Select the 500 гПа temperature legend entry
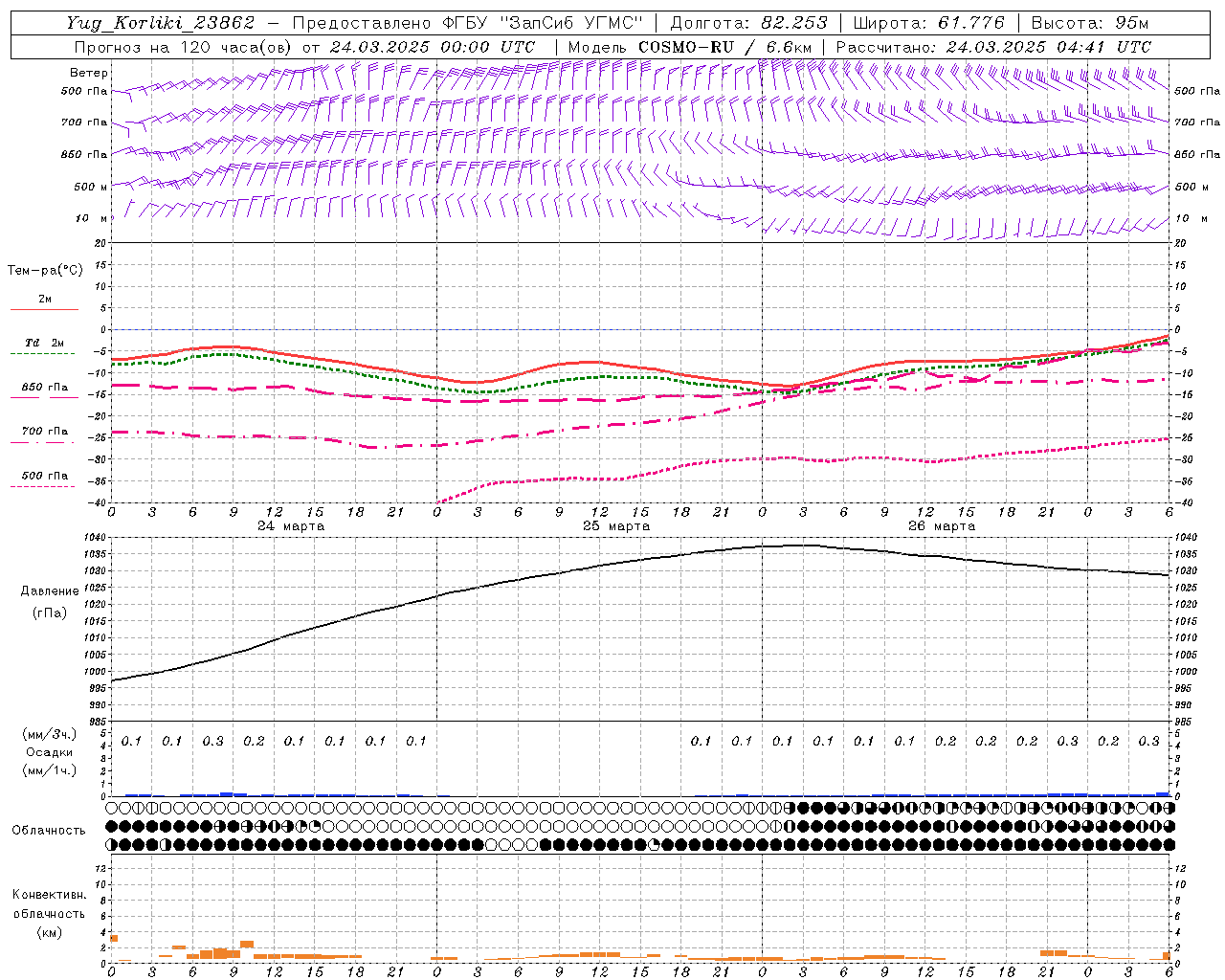This screenshot has width=1225, height=980. (x=44, y=476)
